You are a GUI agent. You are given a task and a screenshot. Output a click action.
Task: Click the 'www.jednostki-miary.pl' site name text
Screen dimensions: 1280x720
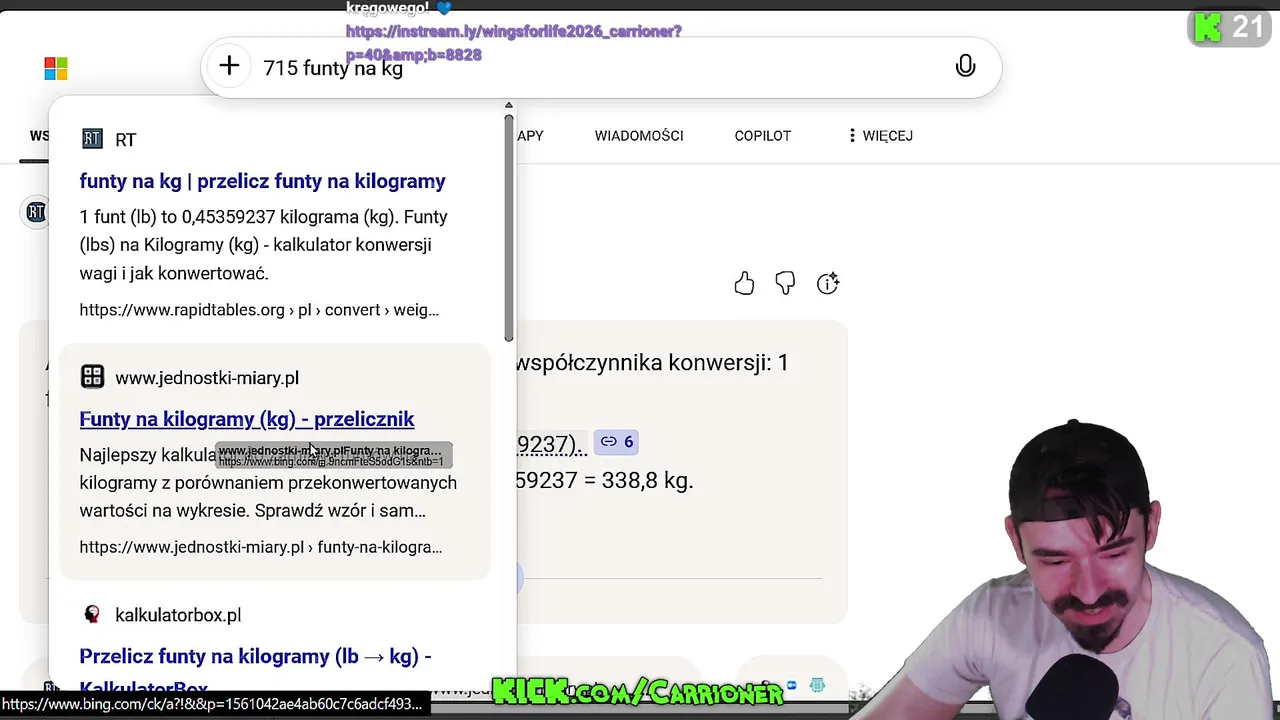(x=207, y=378)
